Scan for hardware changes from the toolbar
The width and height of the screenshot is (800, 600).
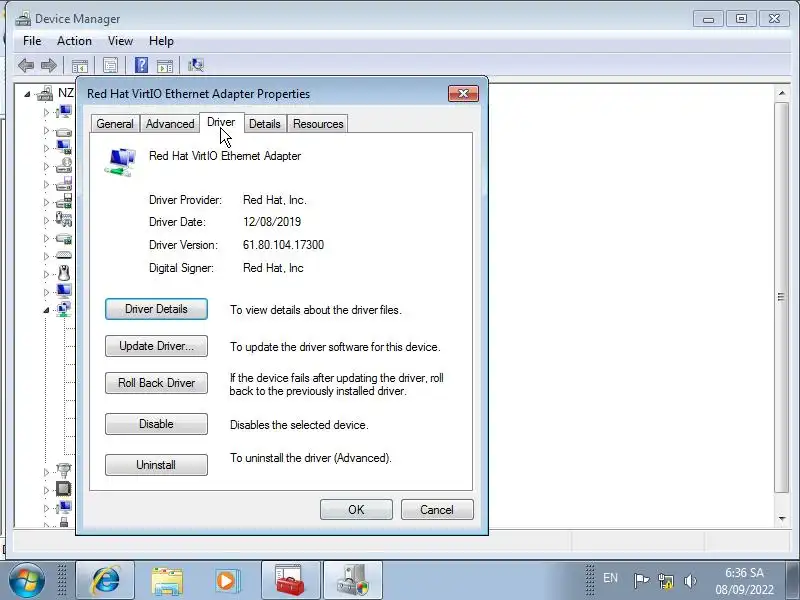tap(196, 65)
